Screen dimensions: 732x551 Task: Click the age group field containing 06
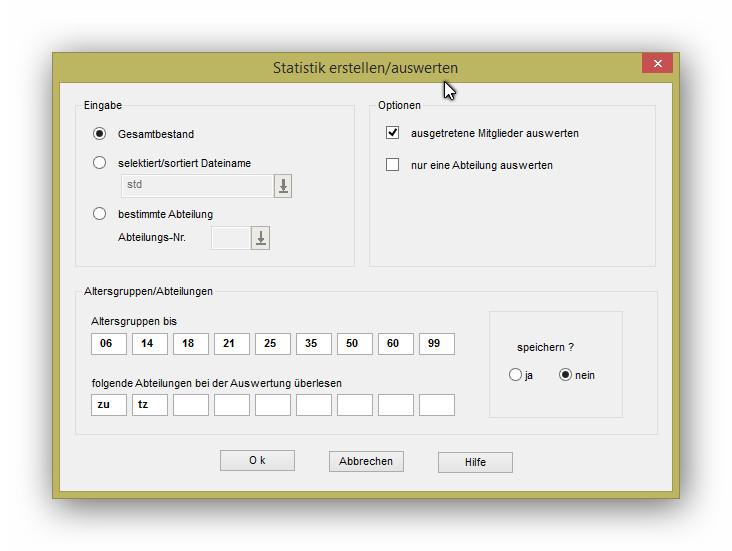point(108,344)
